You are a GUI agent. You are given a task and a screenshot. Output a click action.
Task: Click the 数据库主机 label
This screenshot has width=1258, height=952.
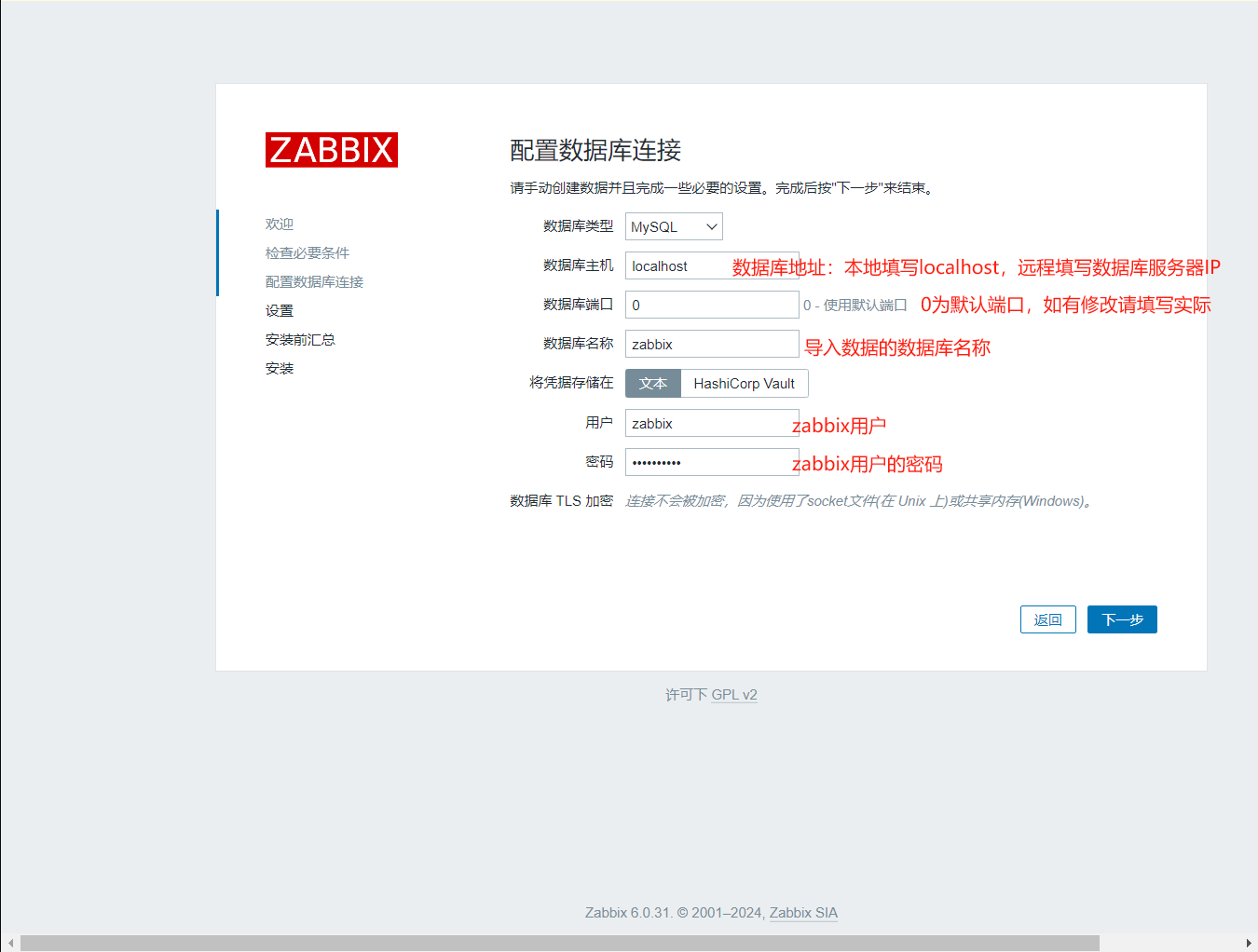coord(578,265)
